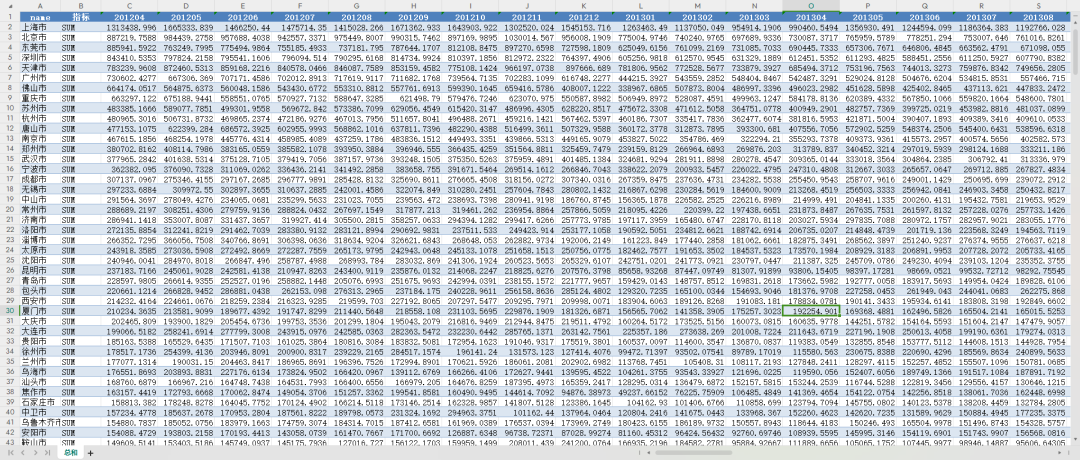The width and height of the screenshot is (1080, 460).
Task: Open the 总和 sheet tab
Action: pyautogui.click(x=70, y=453)
